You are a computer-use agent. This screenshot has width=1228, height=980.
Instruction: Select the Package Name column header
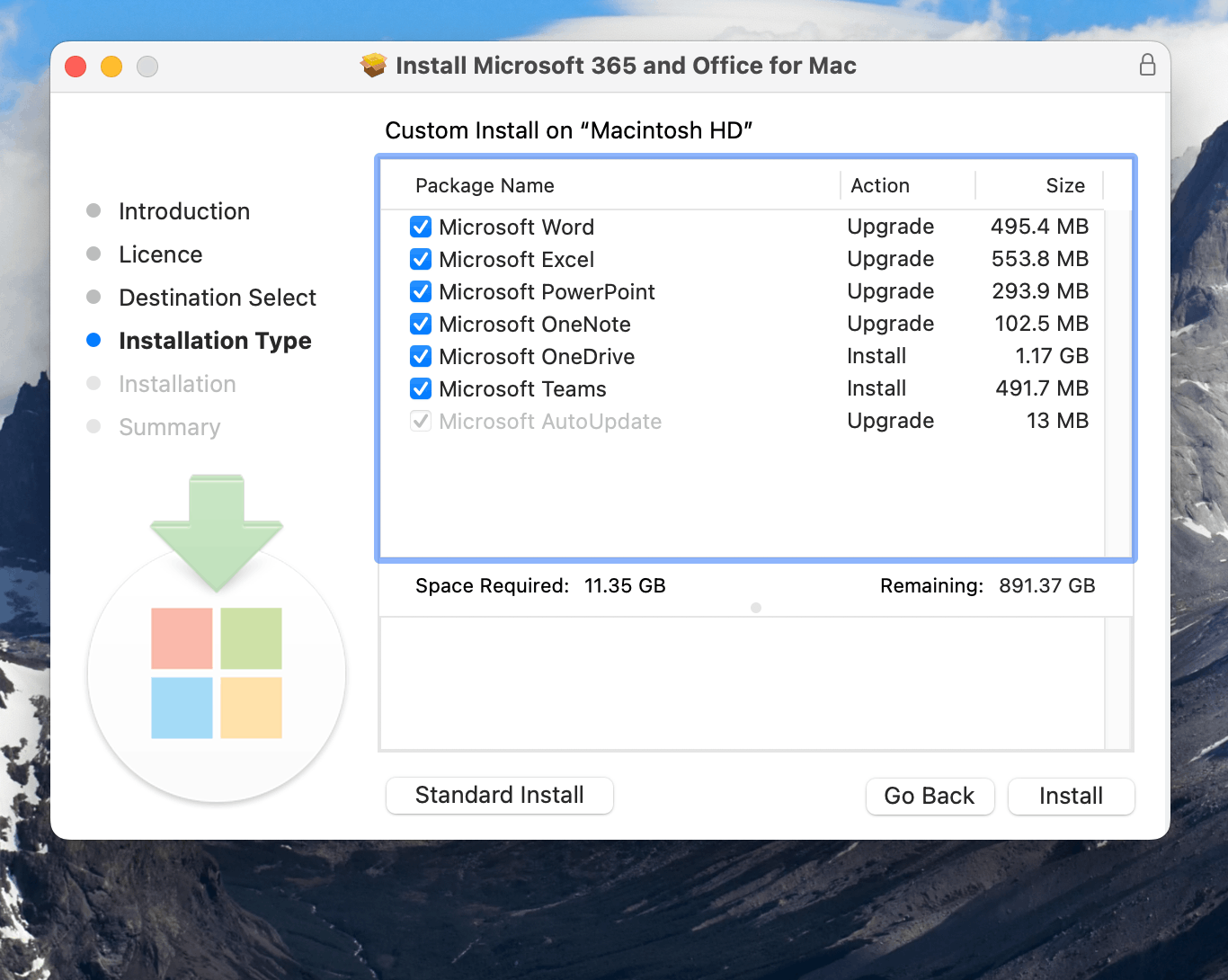click(485, 185)
